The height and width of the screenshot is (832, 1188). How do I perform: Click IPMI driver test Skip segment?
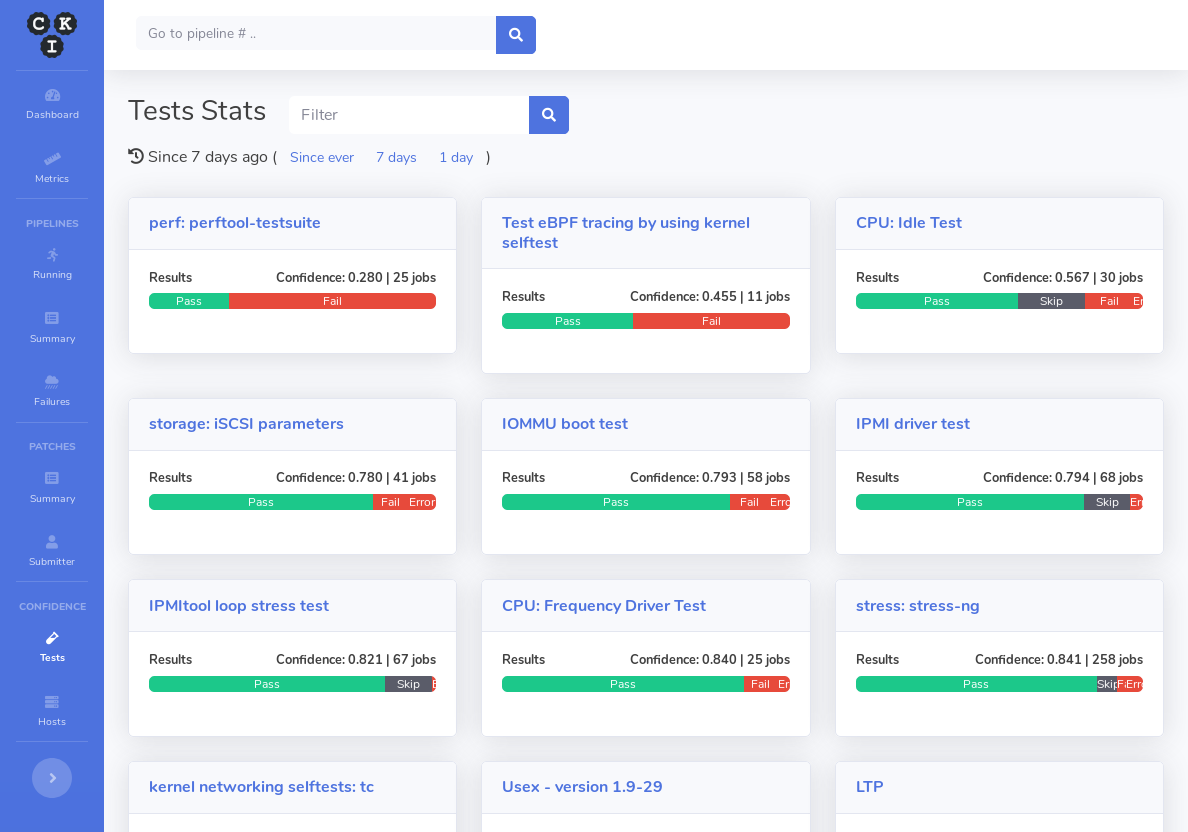click(x=1107, y=502)
